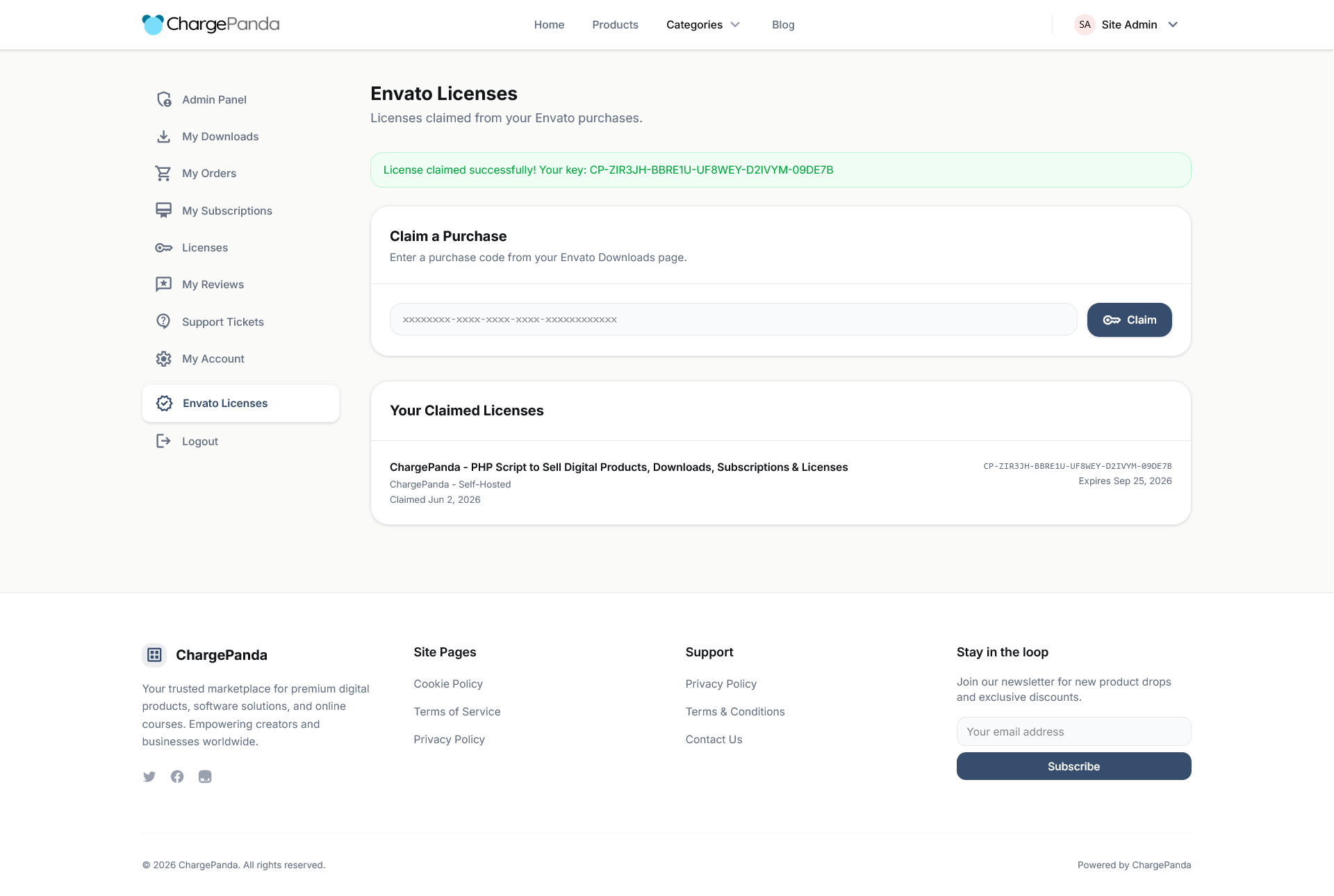
Task: Open the third social footer icon
Action: click(x=205, y=777)
